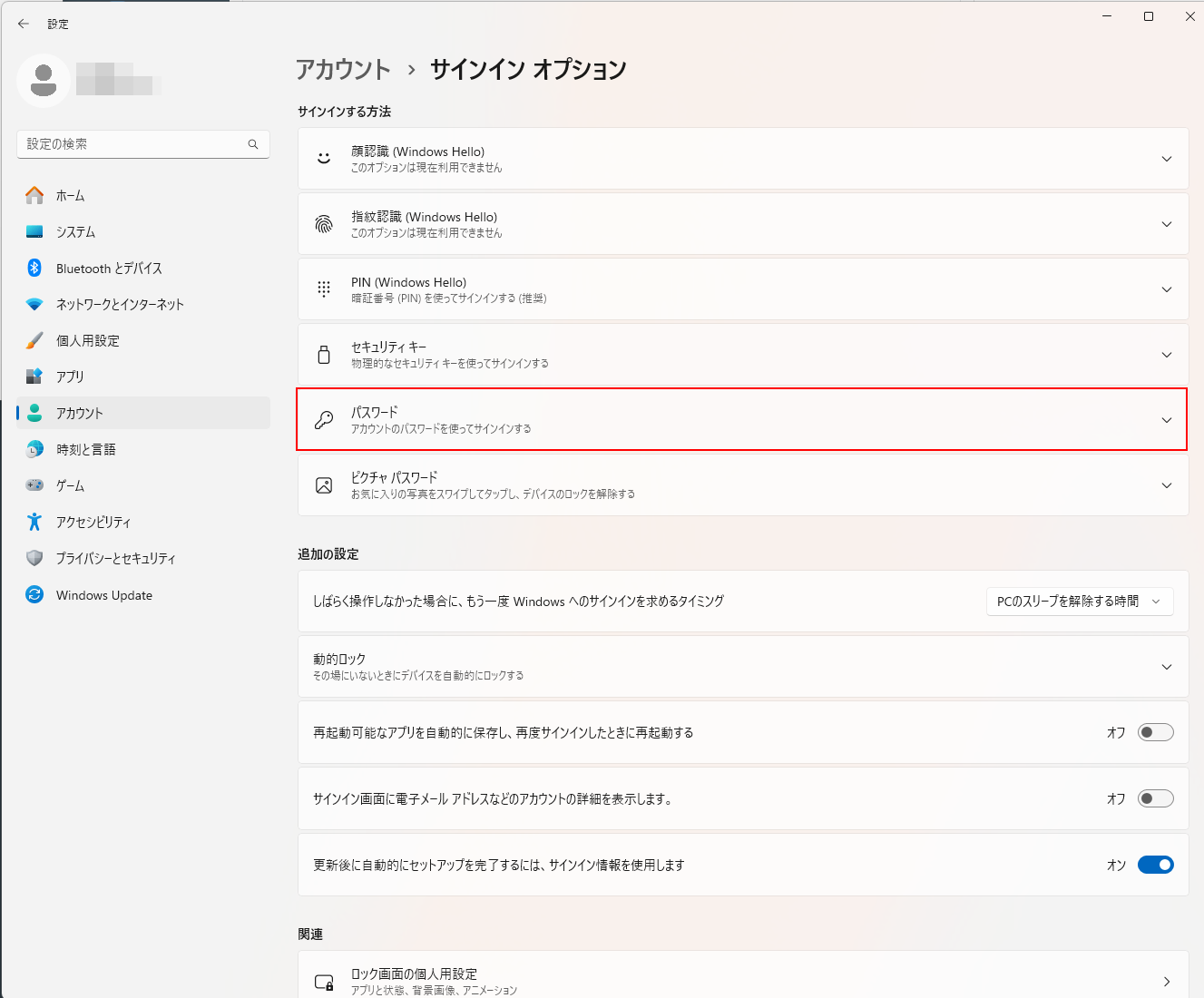Click the ゲーム controller icon
This screenshot has height=998, width=1204.
coord(34,485)
